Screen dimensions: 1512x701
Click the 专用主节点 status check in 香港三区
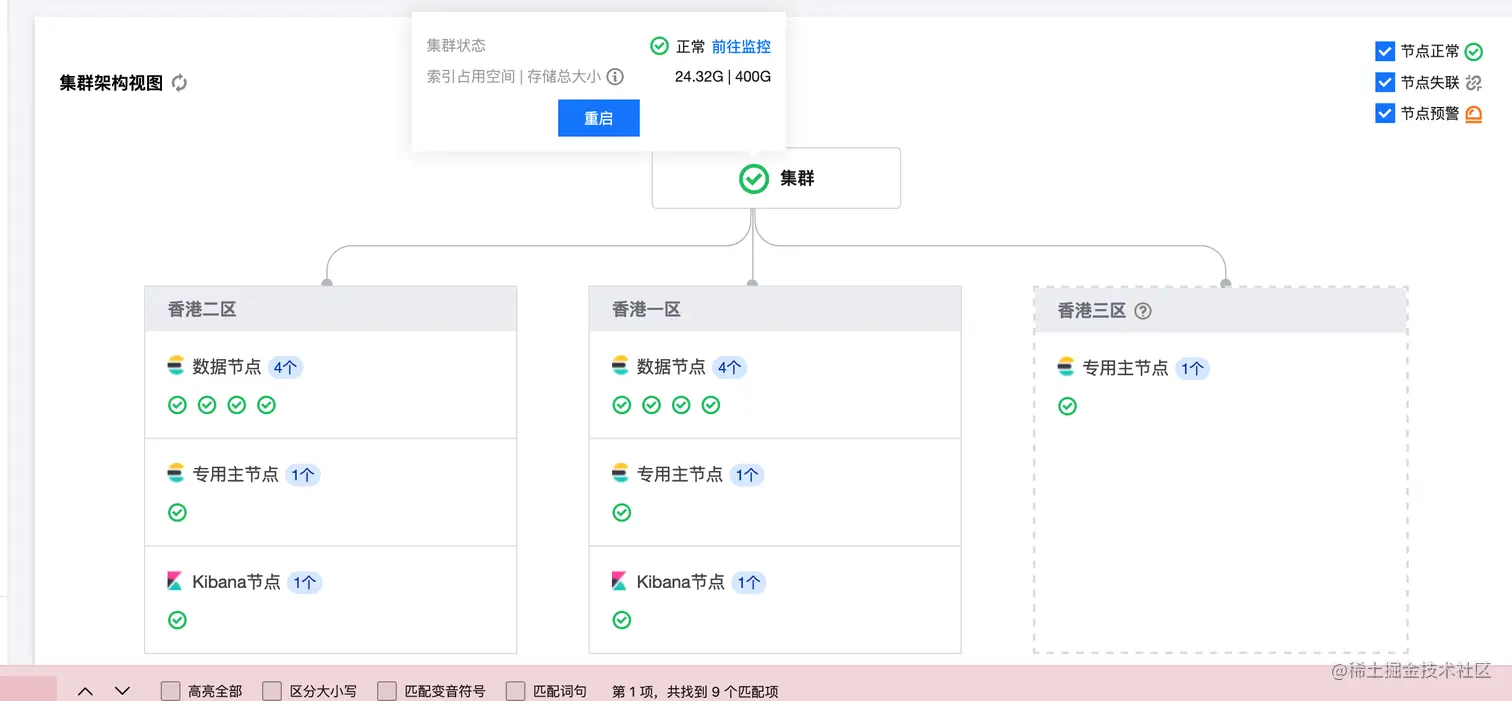(1067, 406)
